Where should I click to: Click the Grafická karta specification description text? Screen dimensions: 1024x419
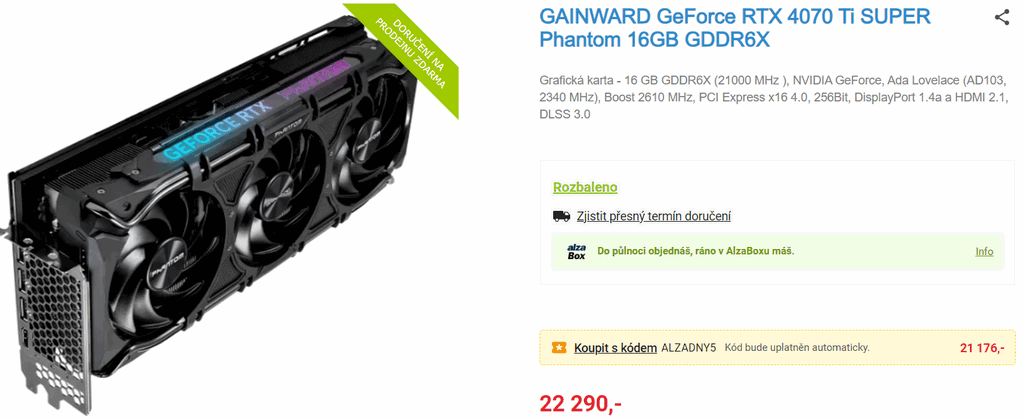[x=774, y=98]
